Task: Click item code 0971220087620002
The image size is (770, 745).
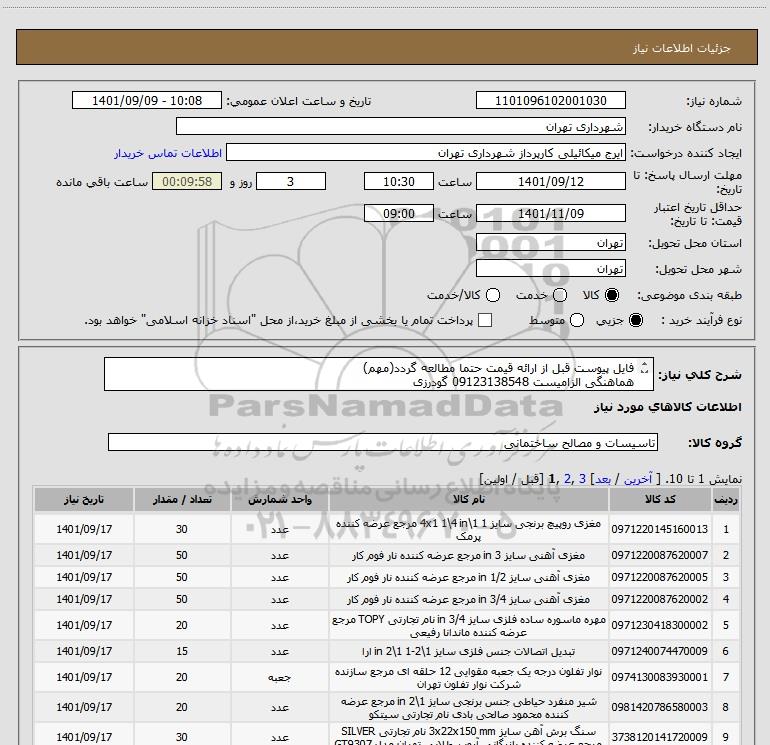Action: pyautogui.click(x=660, y=599)
